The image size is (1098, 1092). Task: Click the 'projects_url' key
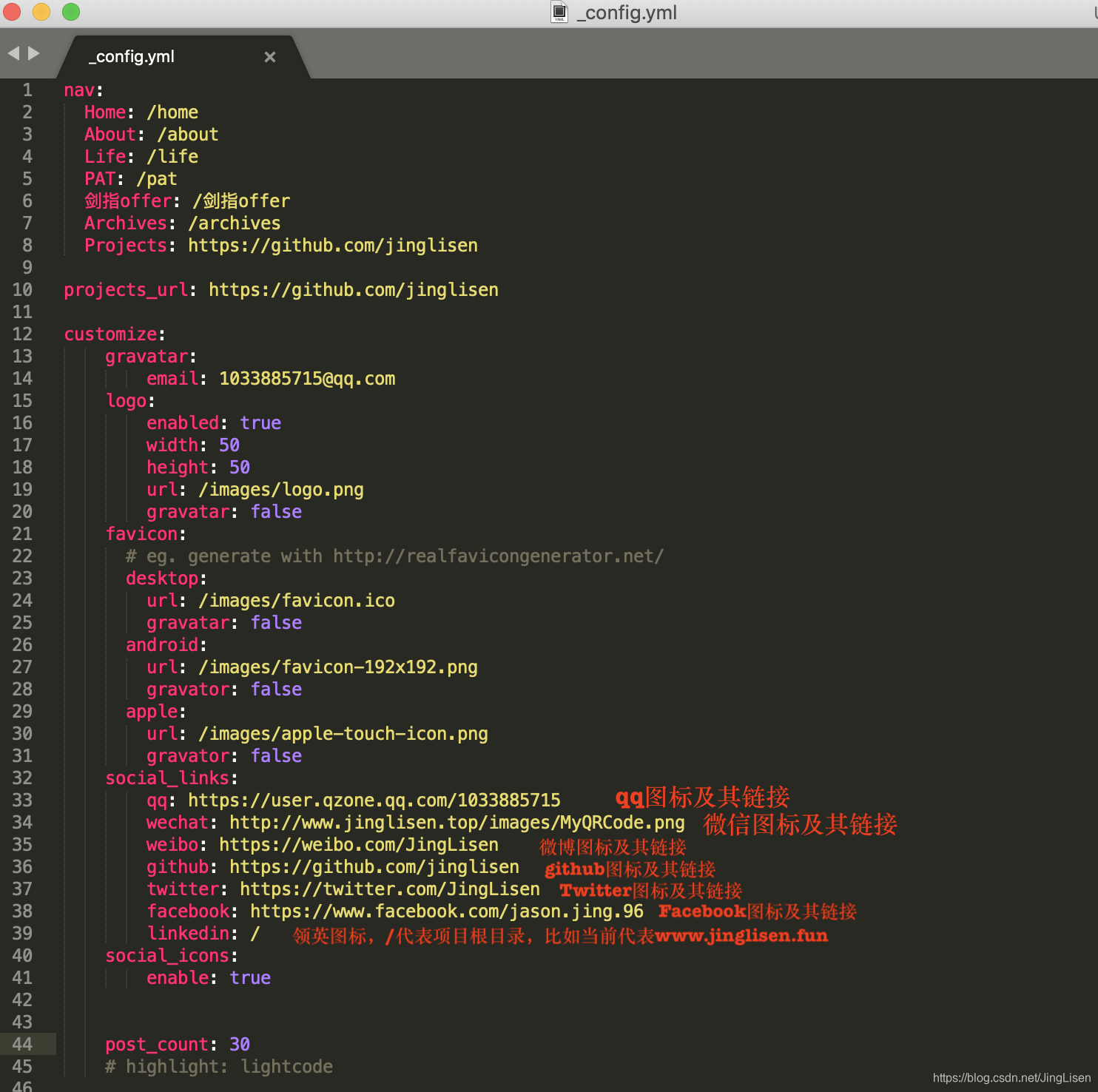coord(126,290)
